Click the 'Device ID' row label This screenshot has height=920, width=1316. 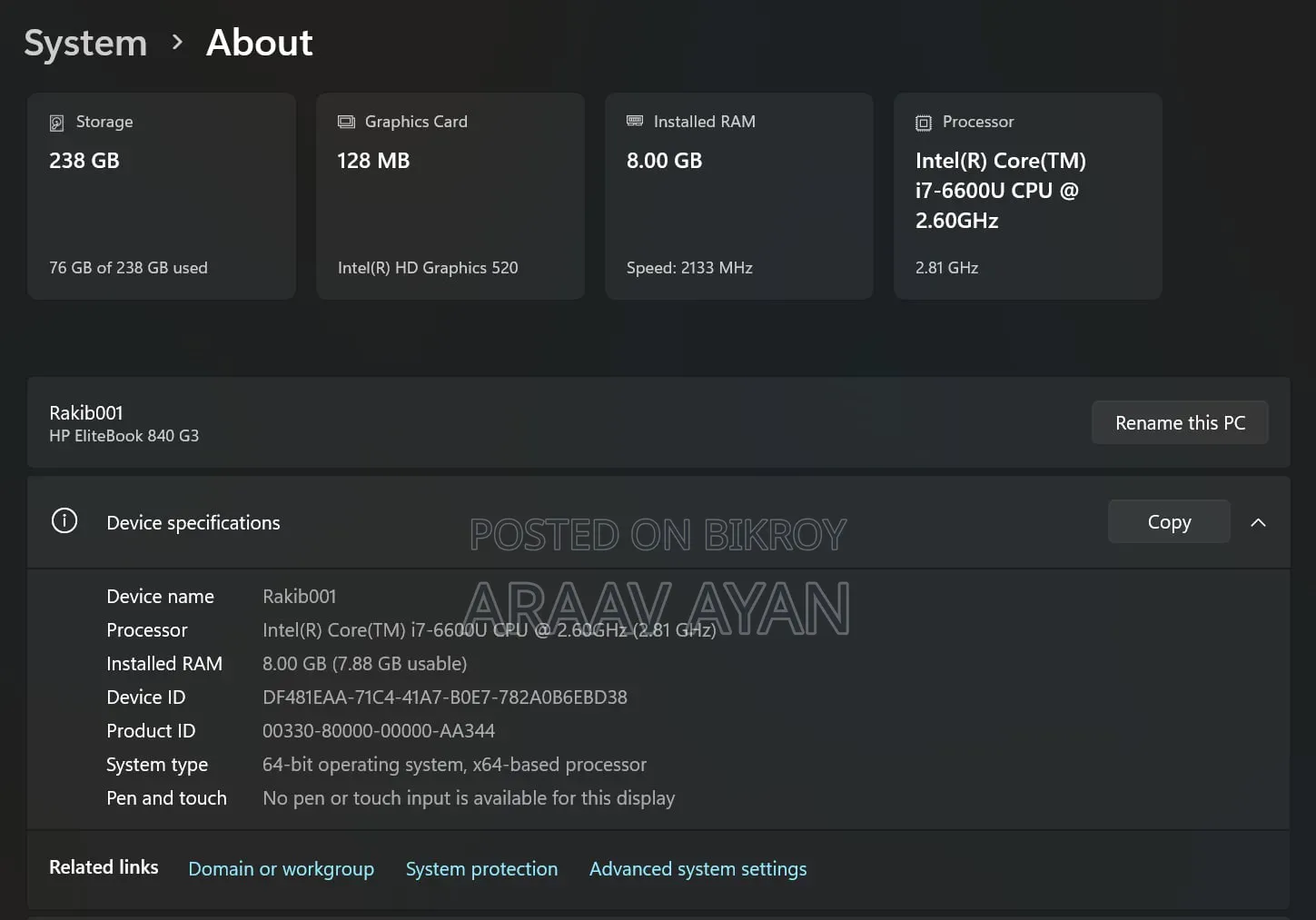146,697
